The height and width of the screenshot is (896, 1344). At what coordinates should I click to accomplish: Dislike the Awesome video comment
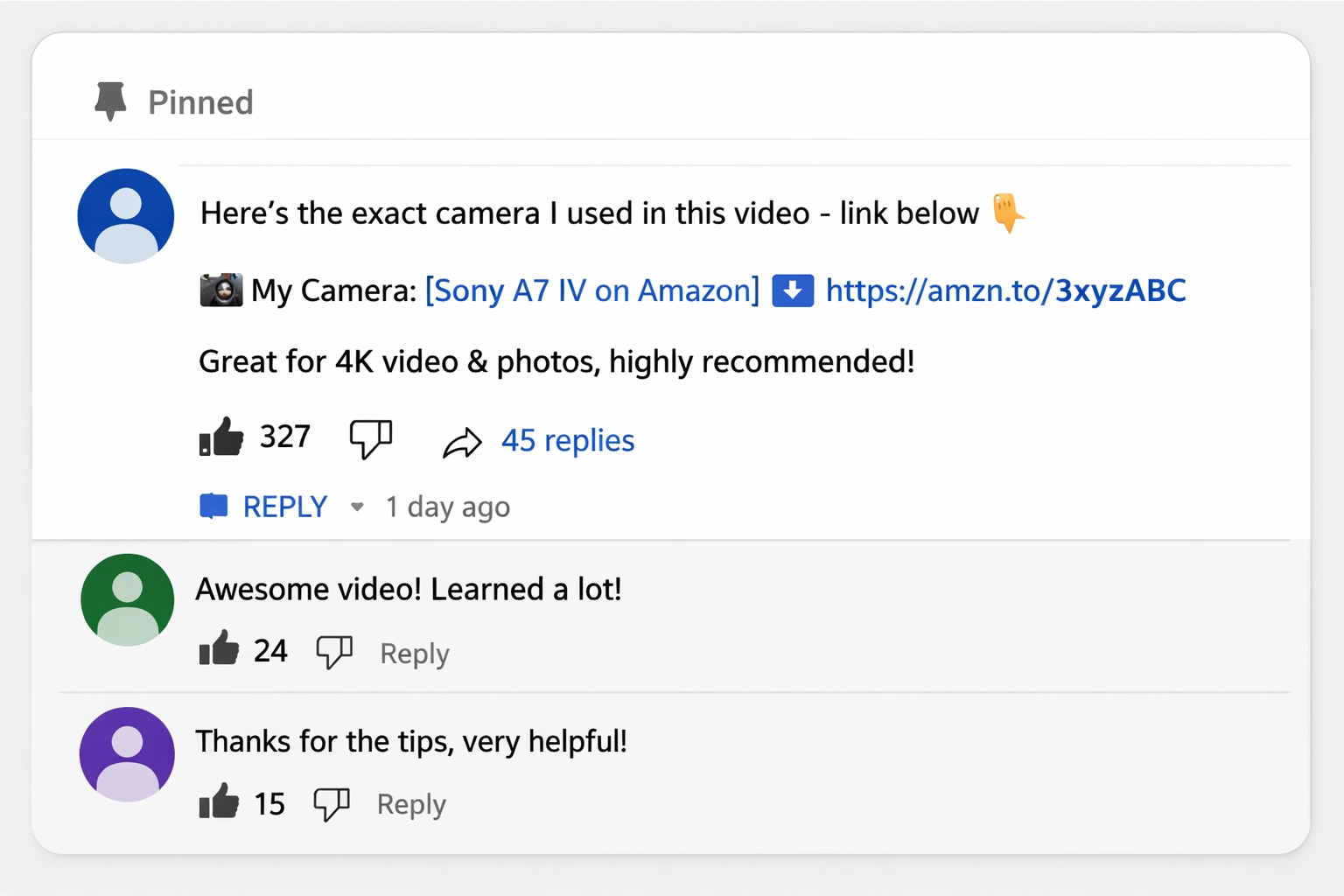(333, 652)
